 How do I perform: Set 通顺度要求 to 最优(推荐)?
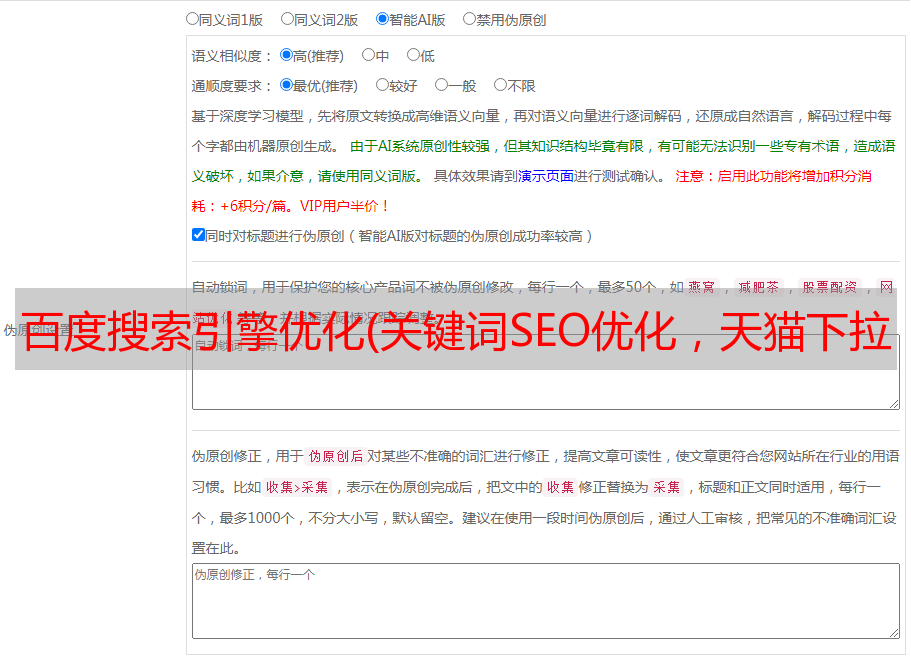click(286, 85)
